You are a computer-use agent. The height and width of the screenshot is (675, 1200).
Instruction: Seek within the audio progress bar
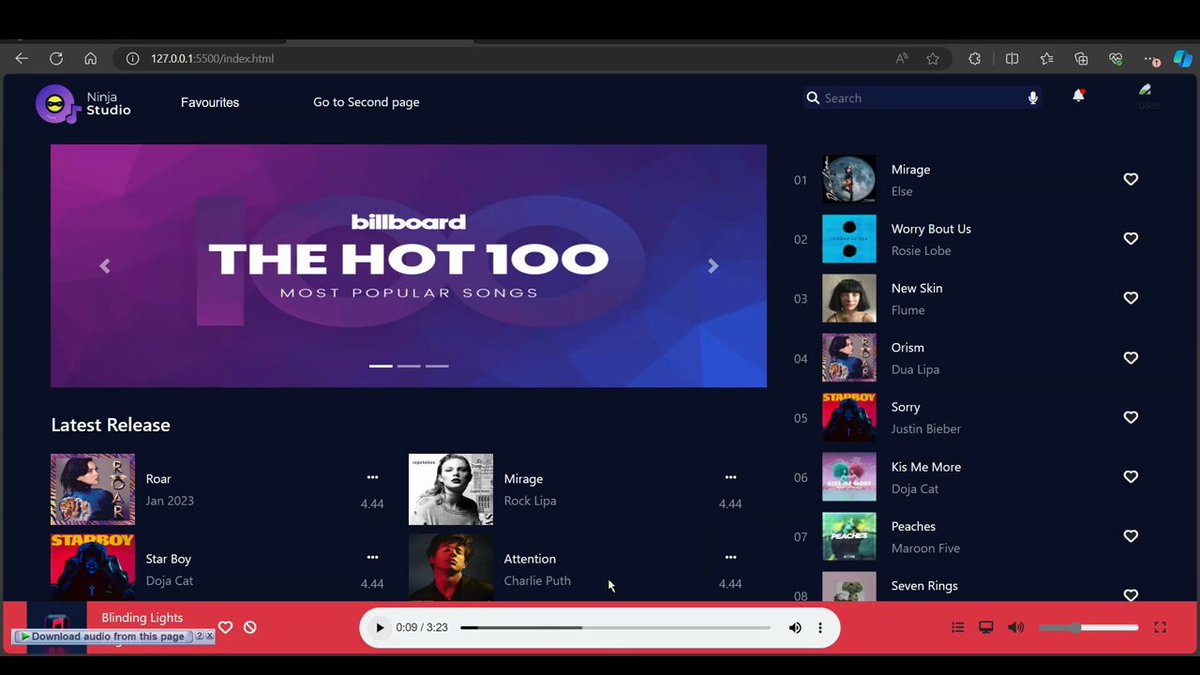(615, 628)
